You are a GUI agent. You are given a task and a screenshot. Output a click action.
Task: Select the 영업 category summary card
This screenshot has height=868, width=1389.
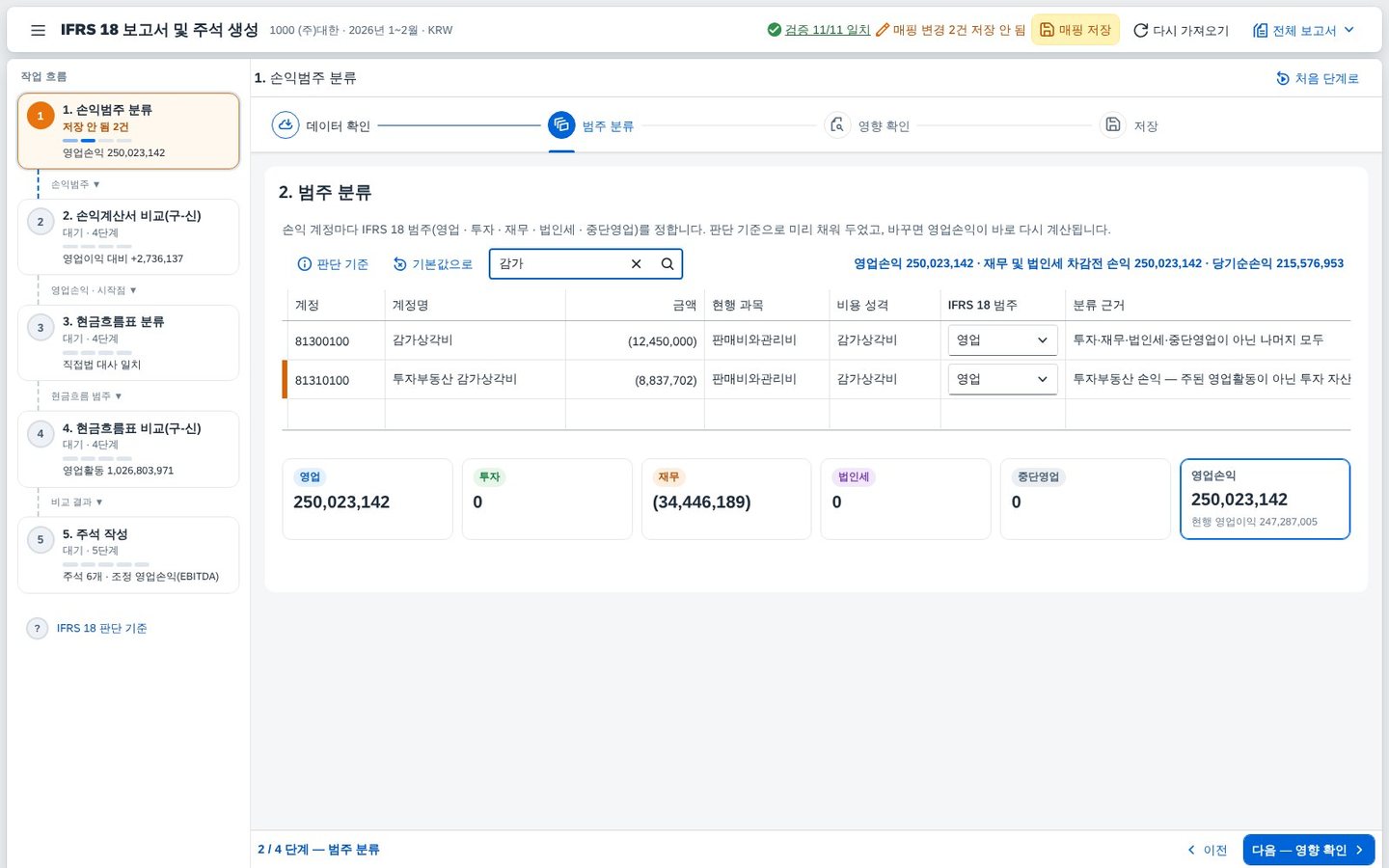(368, 499)
